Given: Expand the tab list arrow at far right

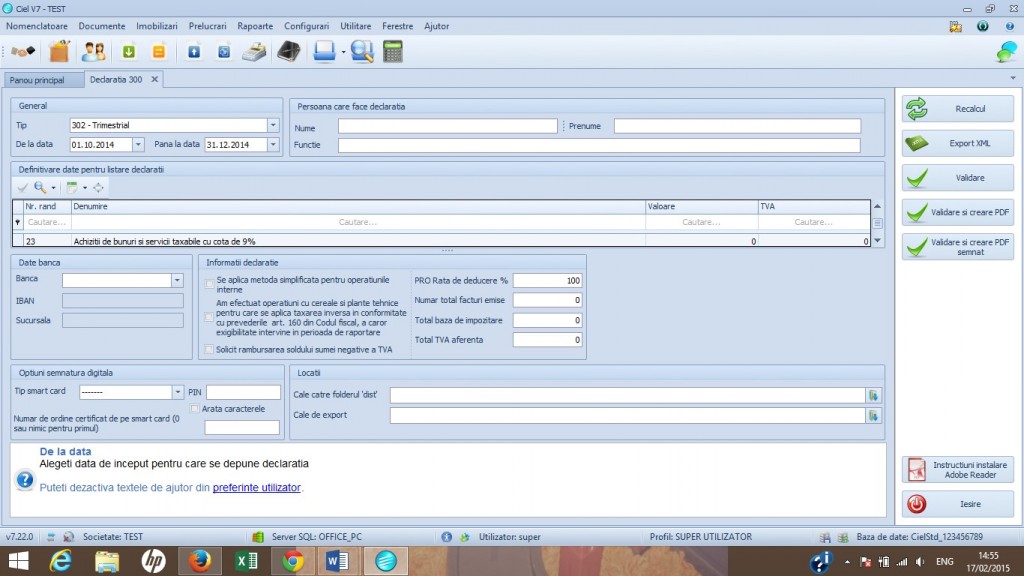Looking at the screenshot, I should [1013, 78].
